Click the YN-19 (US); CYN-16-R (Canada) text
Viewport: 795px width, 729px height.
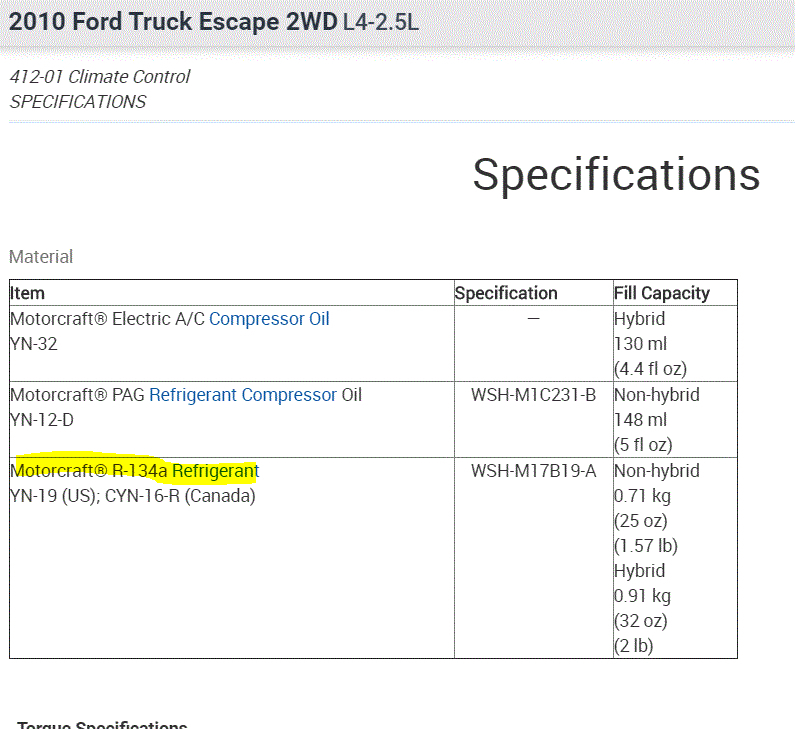(133, 496)
